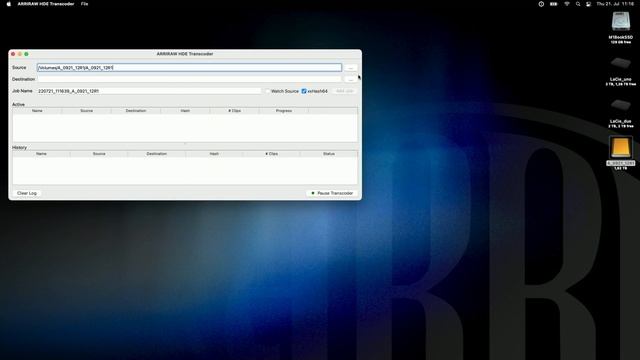Sort History table by # Clips column
Viewport: 640px width, 360px height.
pyautogui.click(x=271, y=154)
